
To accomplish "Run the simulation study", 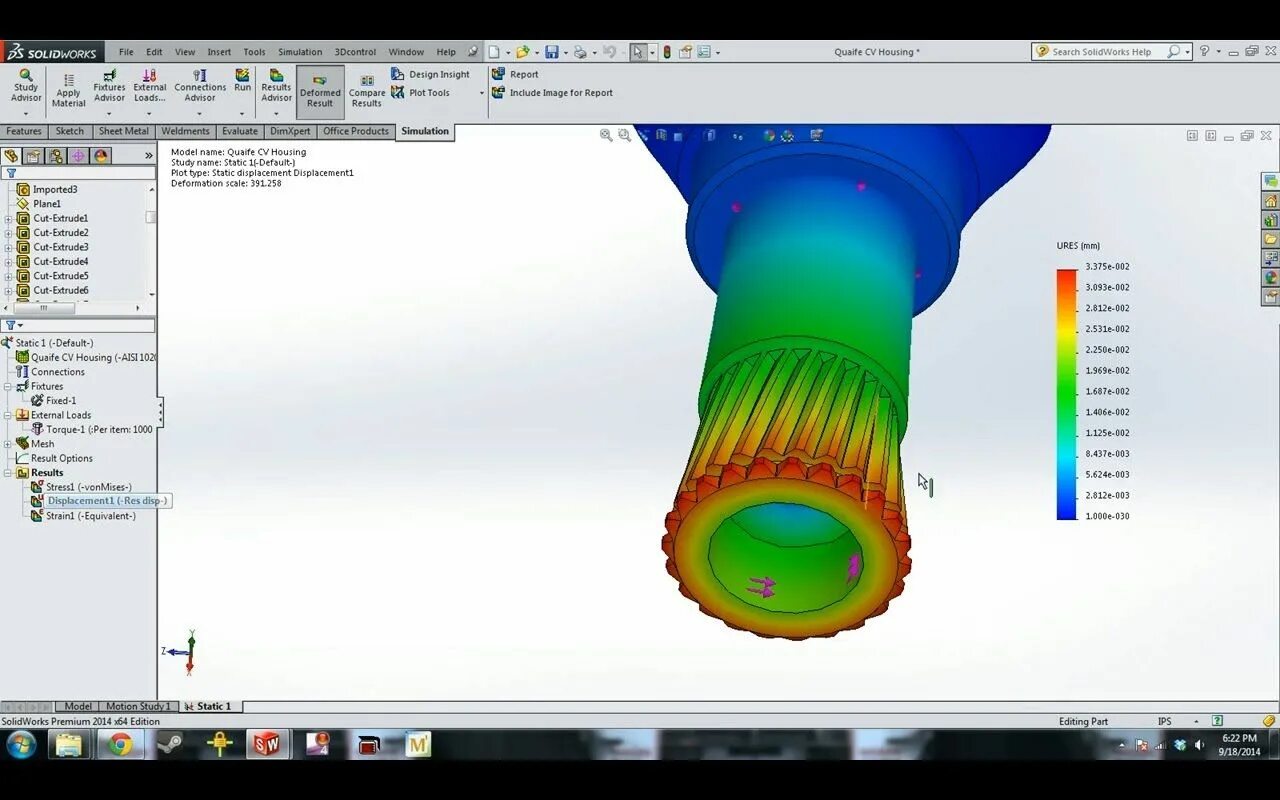I will (x=243, y=81).
